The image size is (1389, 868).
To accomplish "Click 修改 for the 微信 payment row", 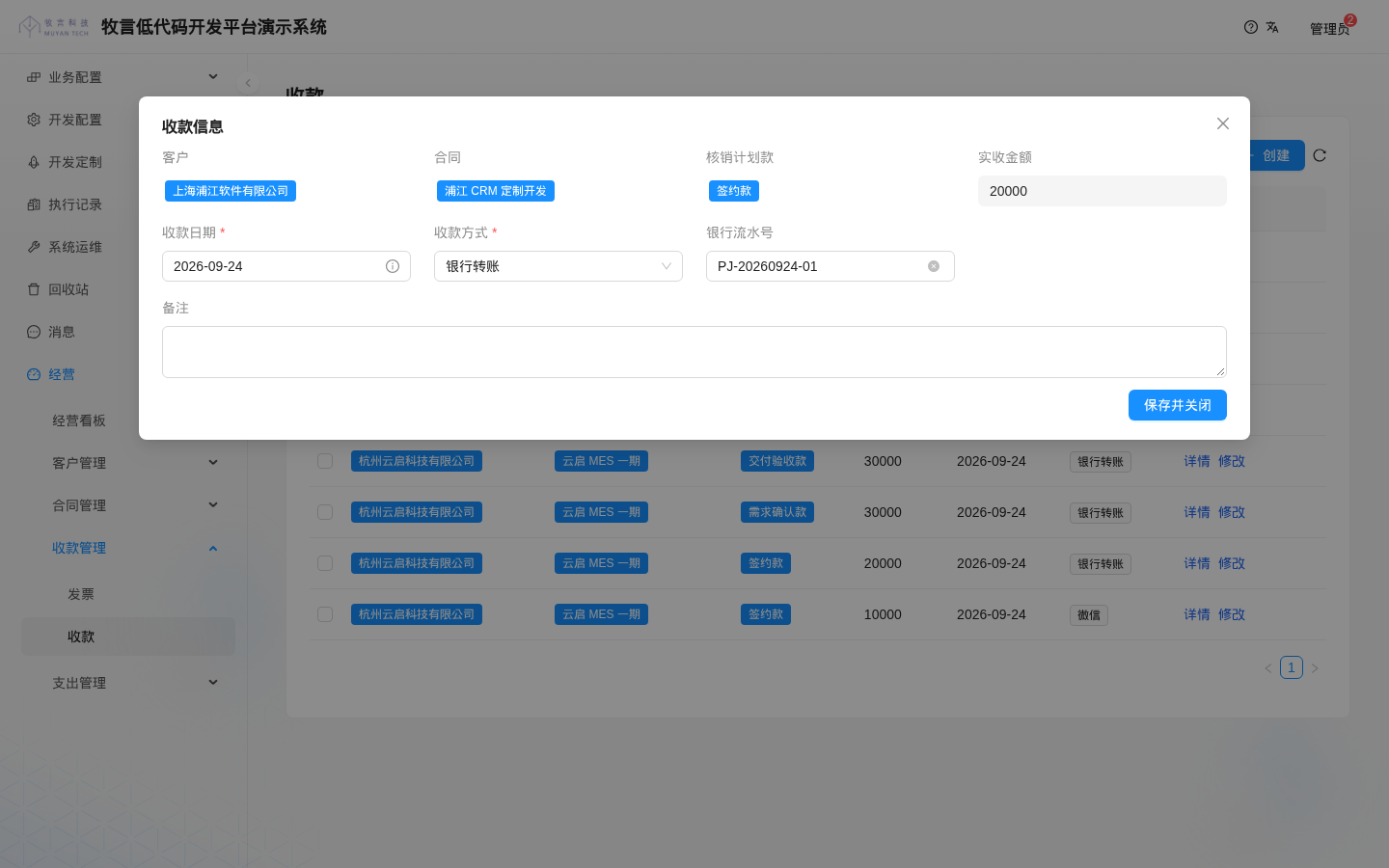I will click(x=1232, y=614).
